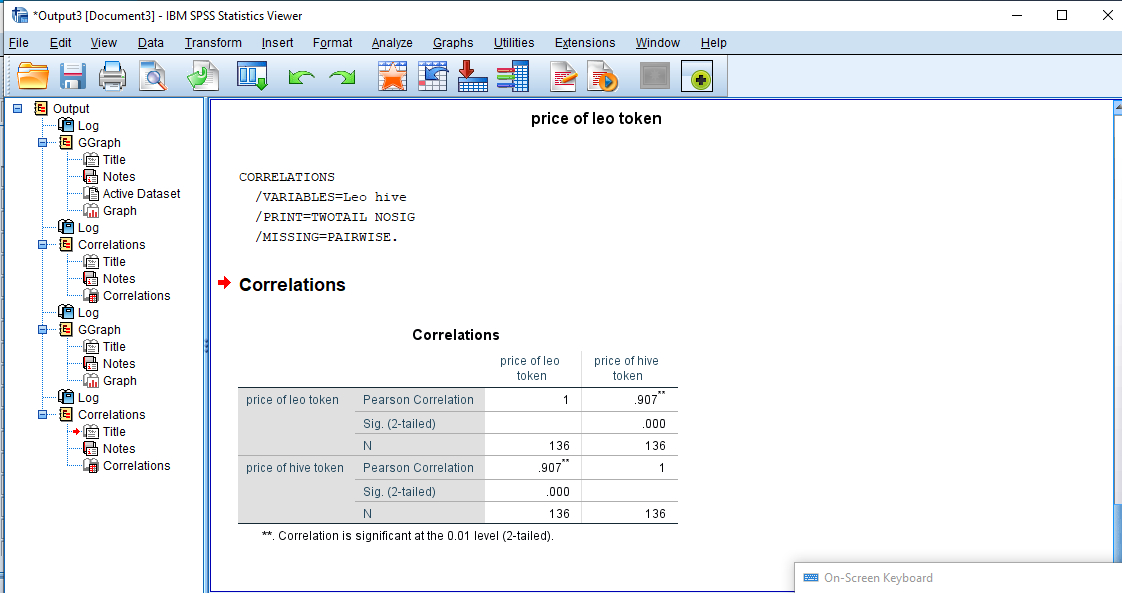1122x593 pixels.
Task: Open the Format menu
Action: coord(332,43)
